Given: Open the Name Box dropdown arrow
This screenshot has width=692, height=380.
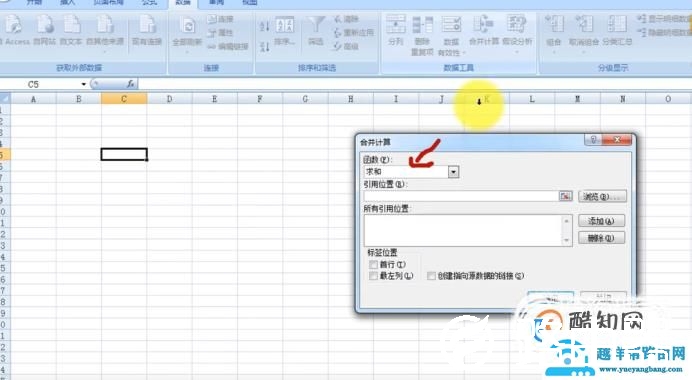Looking at the screenshot, I should click(x=83, y=84).
